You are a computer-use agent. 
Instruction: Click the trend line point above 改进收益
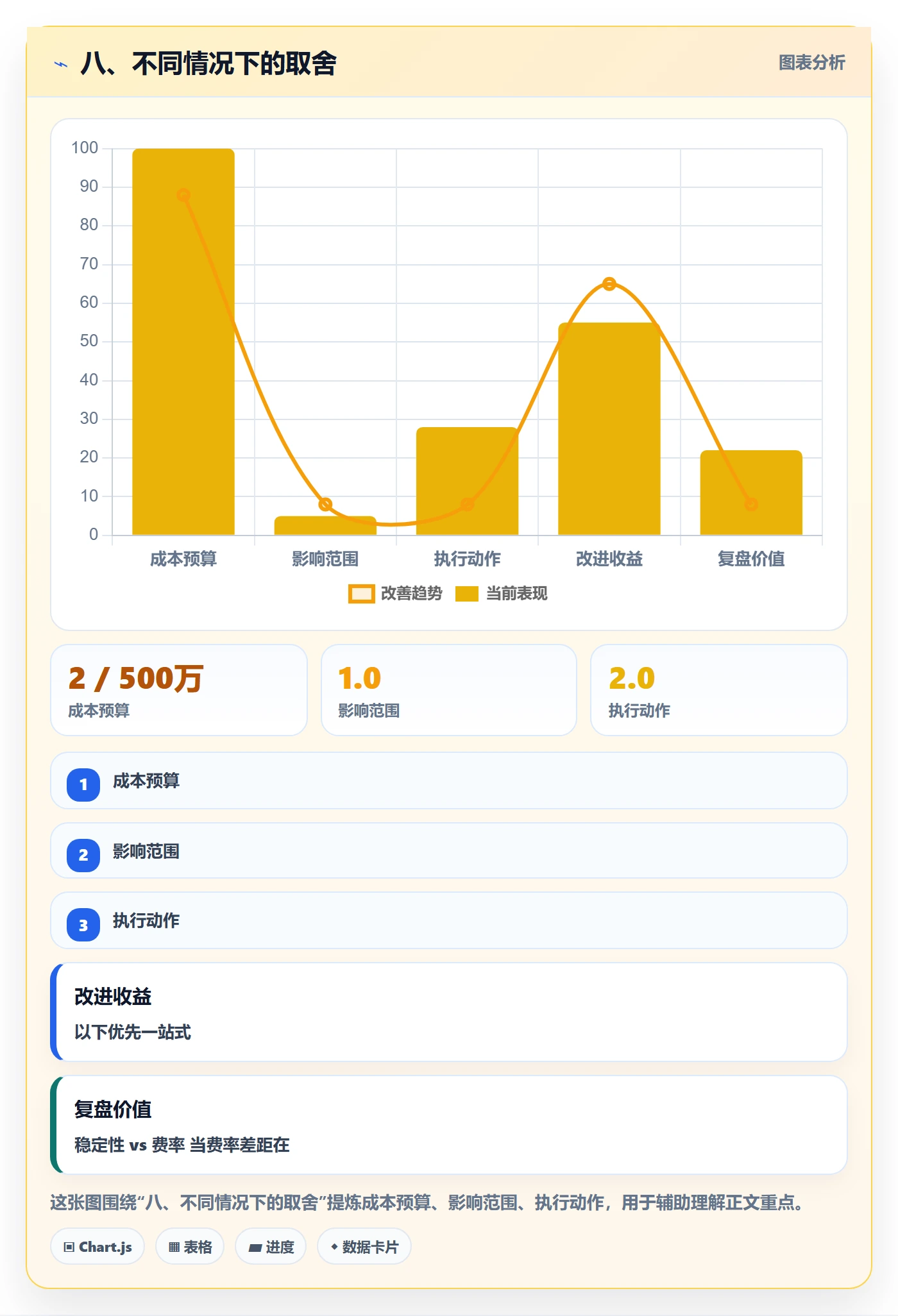point(609,284)
